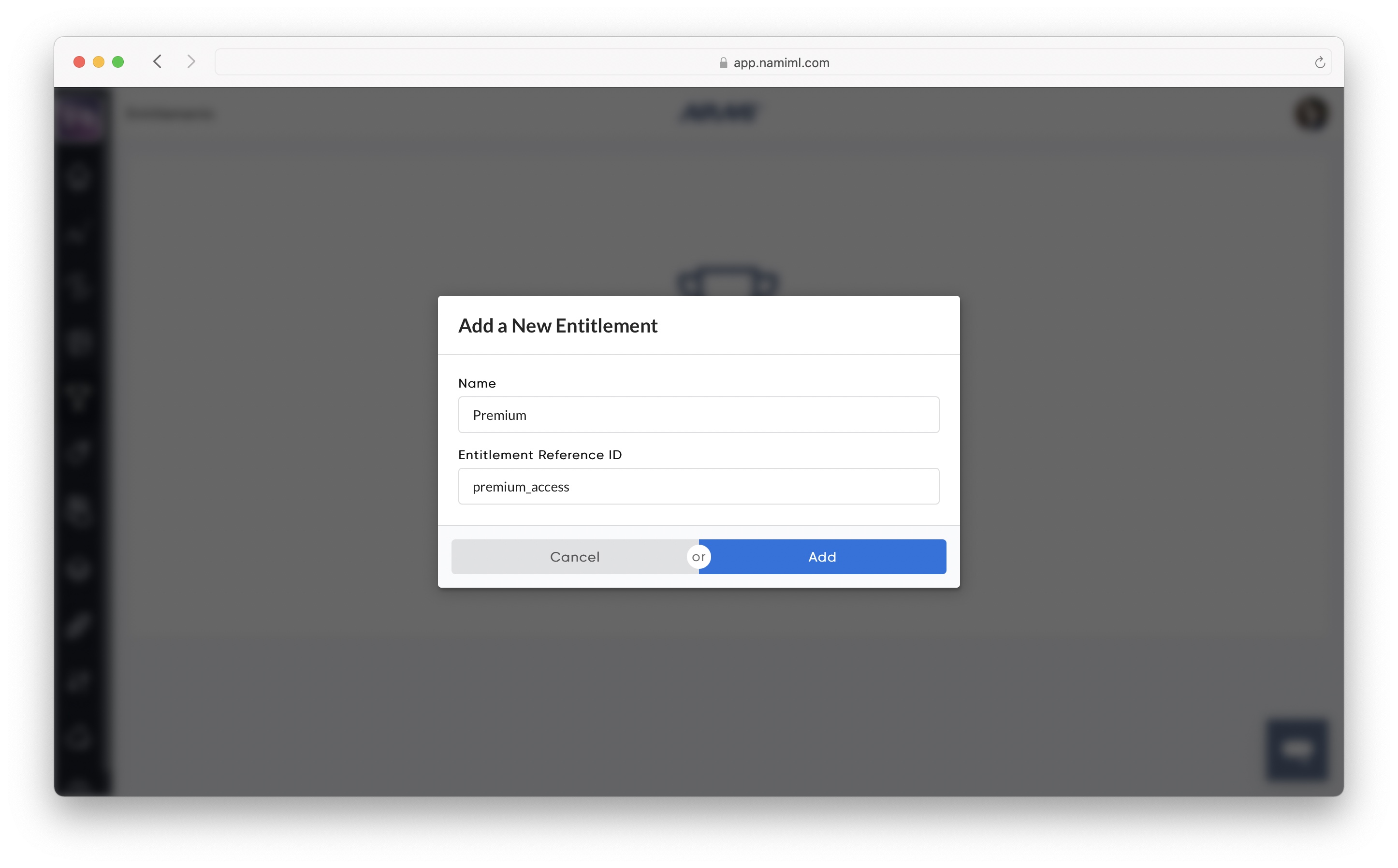Click the 'Entitlement Reference ID' label

[539, 455]
